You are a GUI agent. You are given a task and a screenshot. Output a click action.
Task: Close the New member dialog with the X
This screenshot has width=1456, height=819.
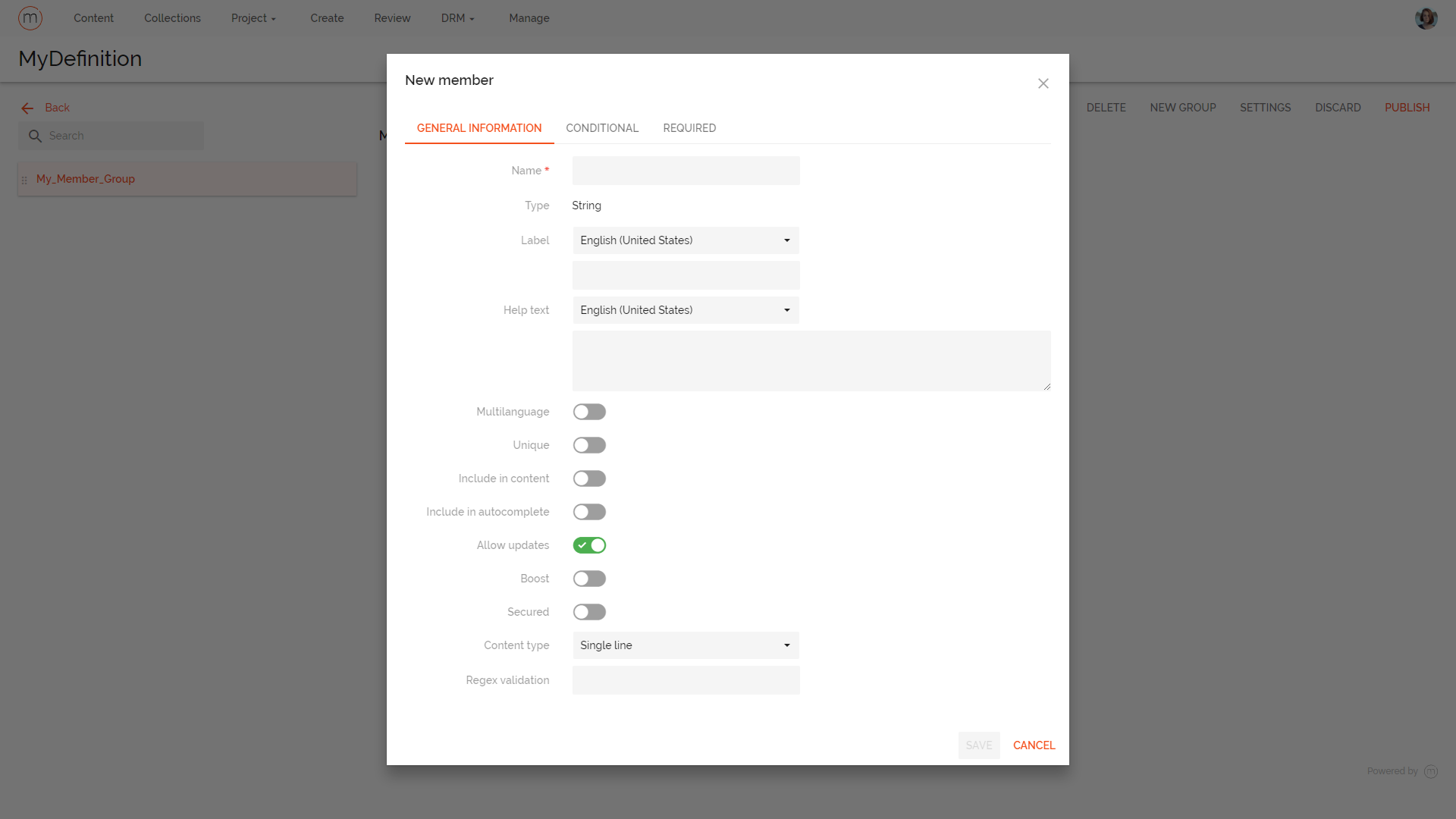tap(1043, 83)
